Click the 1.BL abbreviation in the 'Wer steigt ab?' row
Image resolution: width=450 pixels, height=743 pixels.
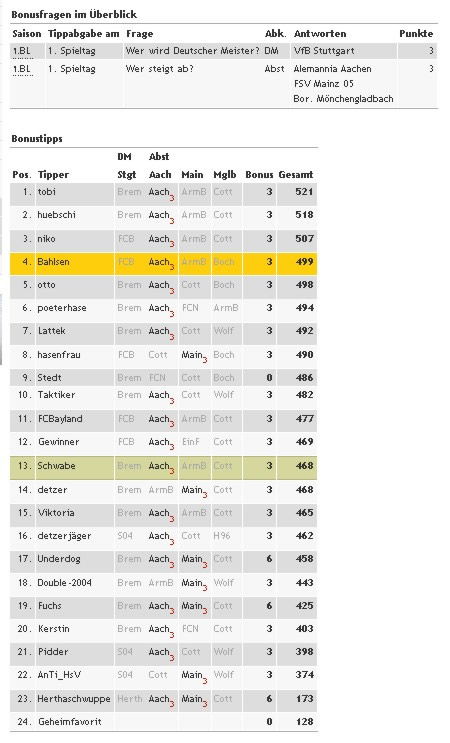pos(21,69)
